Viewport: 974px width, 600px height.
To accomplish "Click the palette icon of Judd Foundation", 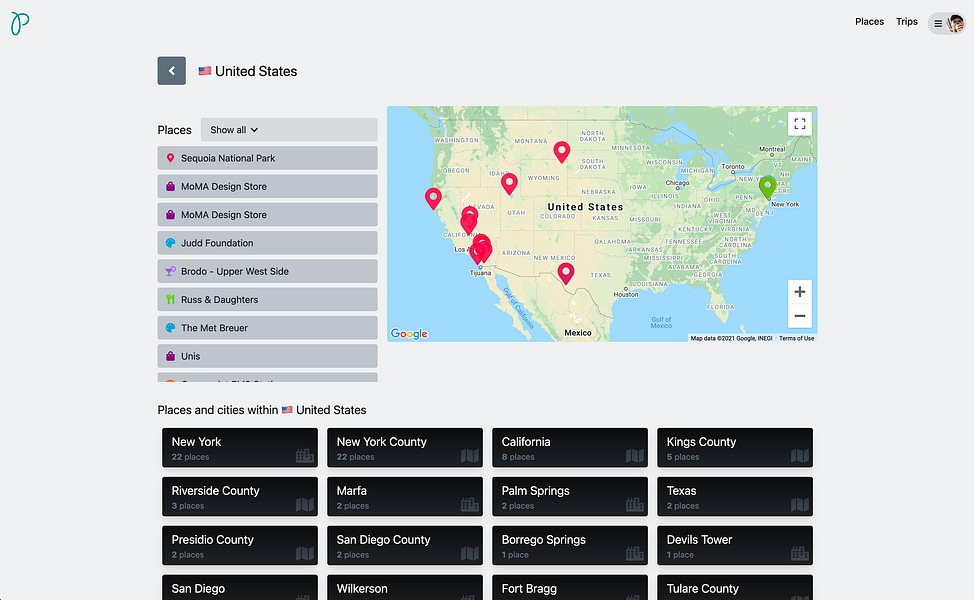I will coord(170,243).
